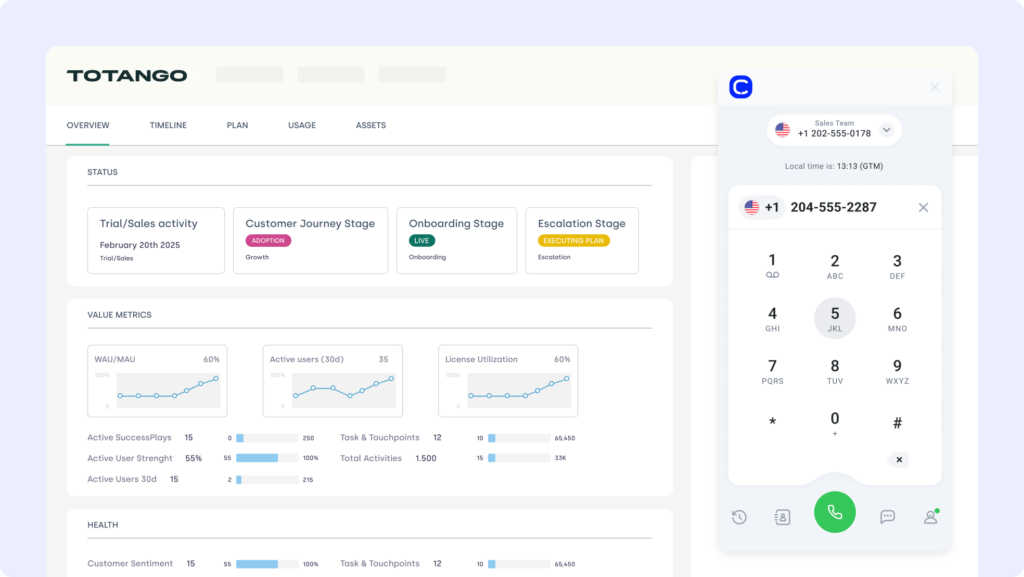Expand the Sales Team number dropdown
The height and width of the screenshot is (577, 1024).
click(x=886, y=130)
